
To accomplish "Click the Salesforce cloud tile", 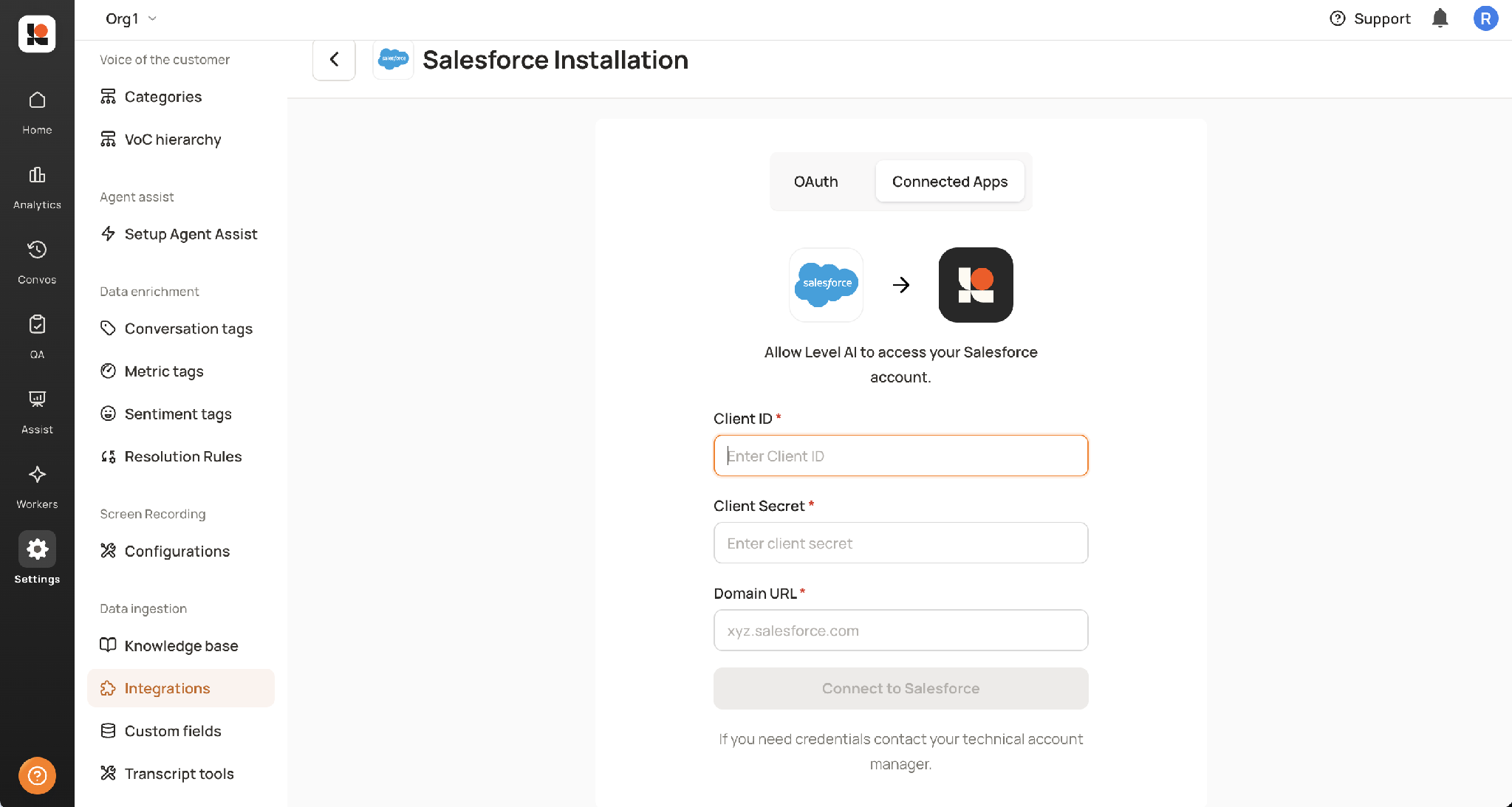I will [826, 285].
